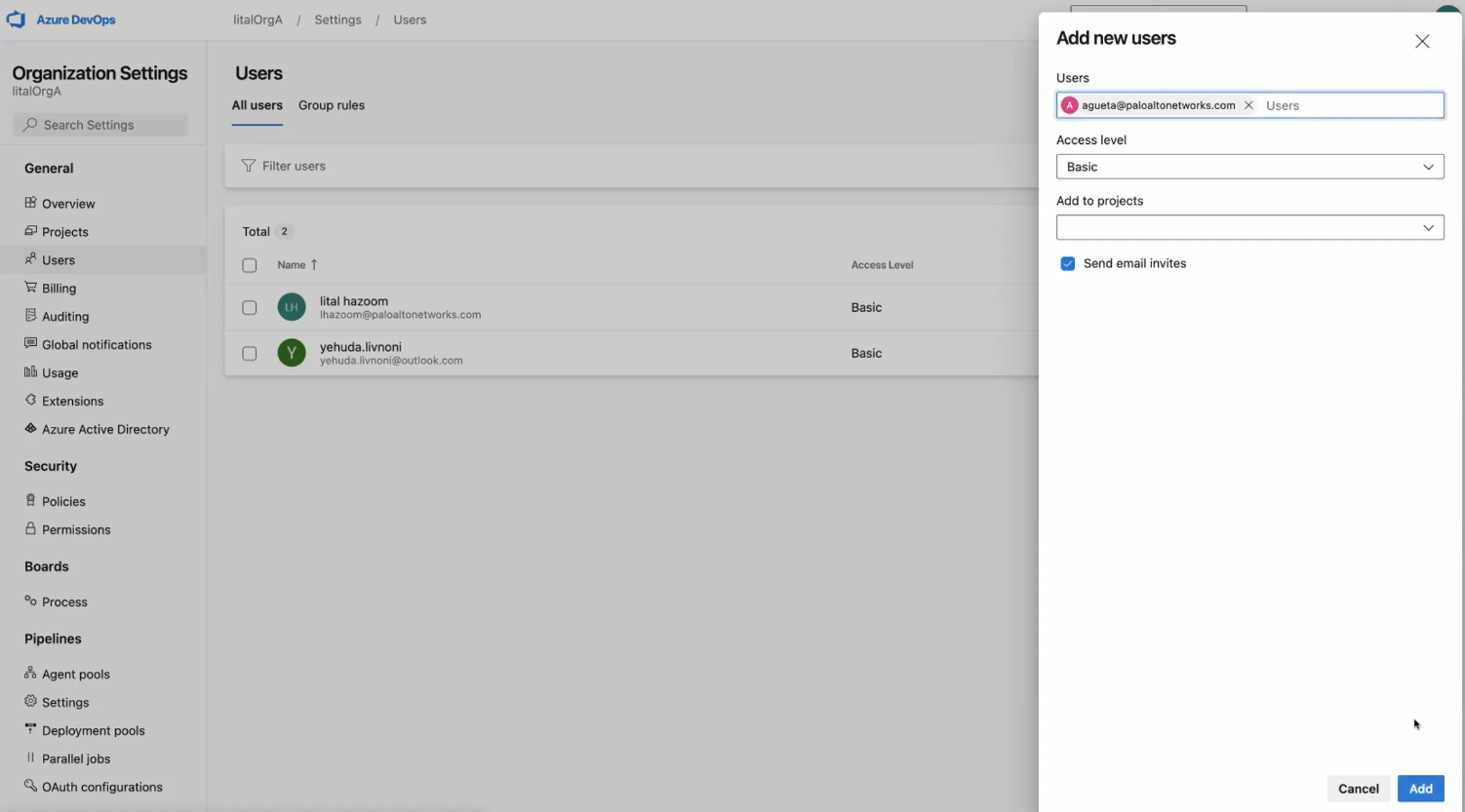The height and width of the screenshot is (812, 1465).
Task: Click the Extensions icon in sidebar
Action: pyautogui.click(x=30, y=401)
